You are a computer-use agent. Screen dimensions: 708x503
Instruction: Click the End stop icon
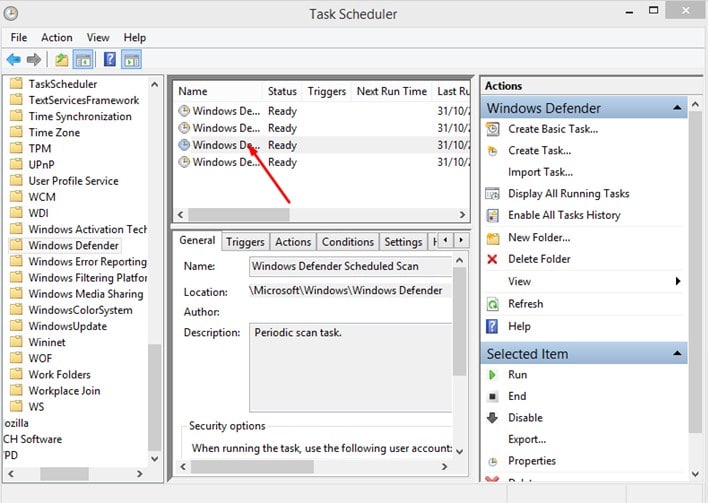pos(493,396)
